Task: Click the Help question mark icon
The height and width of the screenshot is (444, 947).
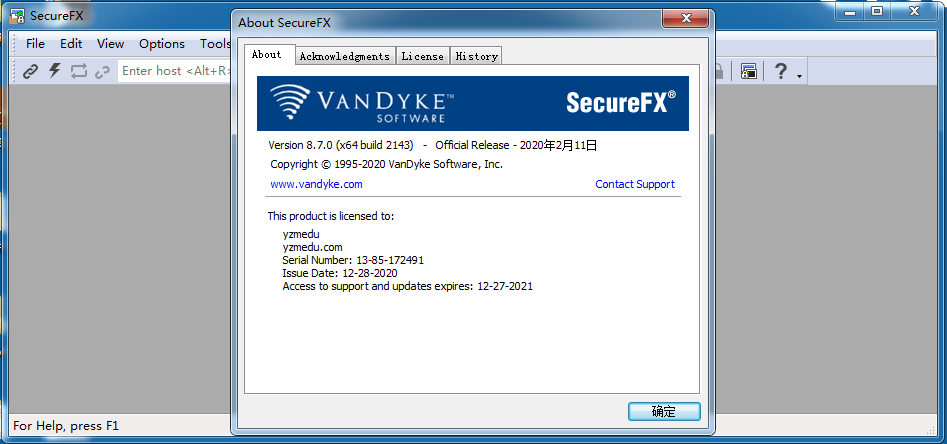Action: (x=780, y=71)
